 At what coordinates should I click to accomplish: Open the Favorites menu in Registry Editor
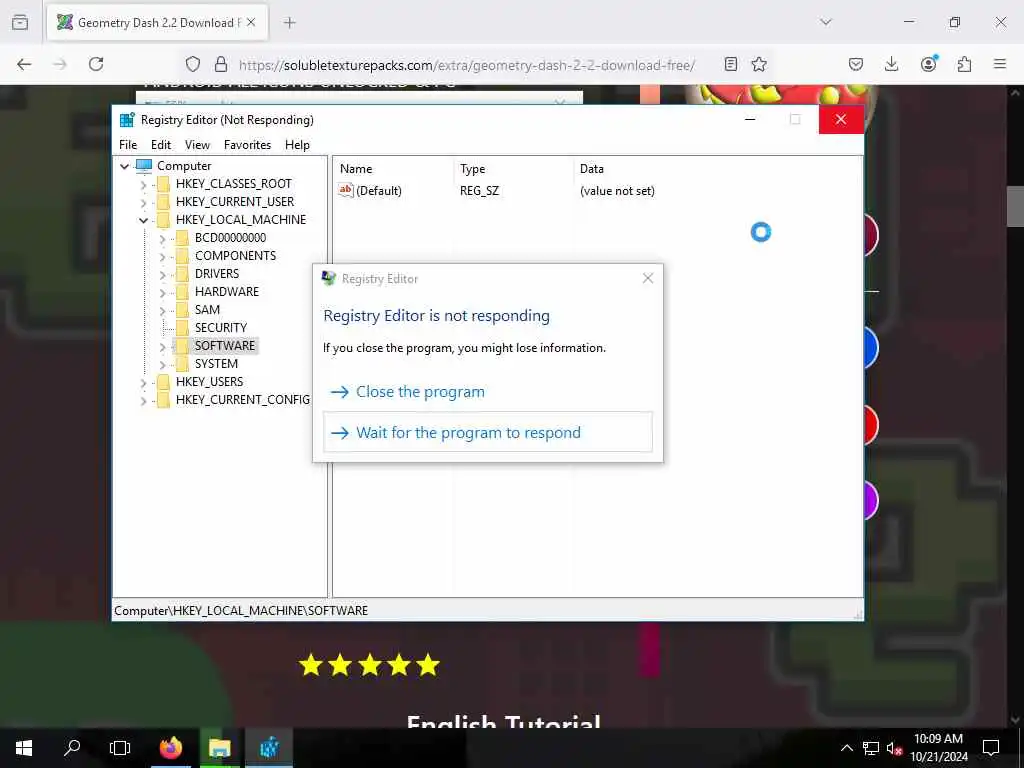point(248,145)
